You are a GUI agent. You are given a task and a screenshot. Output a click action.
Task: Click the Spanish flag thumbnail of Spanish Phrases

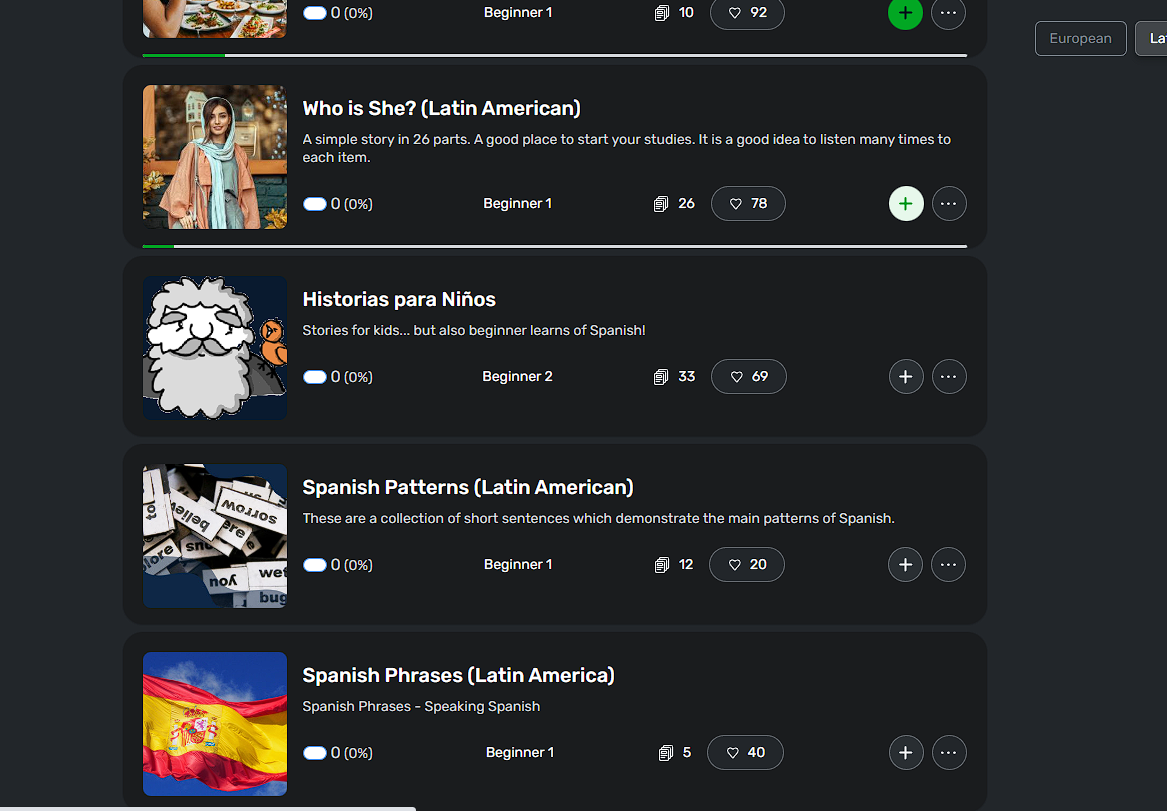point(215,724)
